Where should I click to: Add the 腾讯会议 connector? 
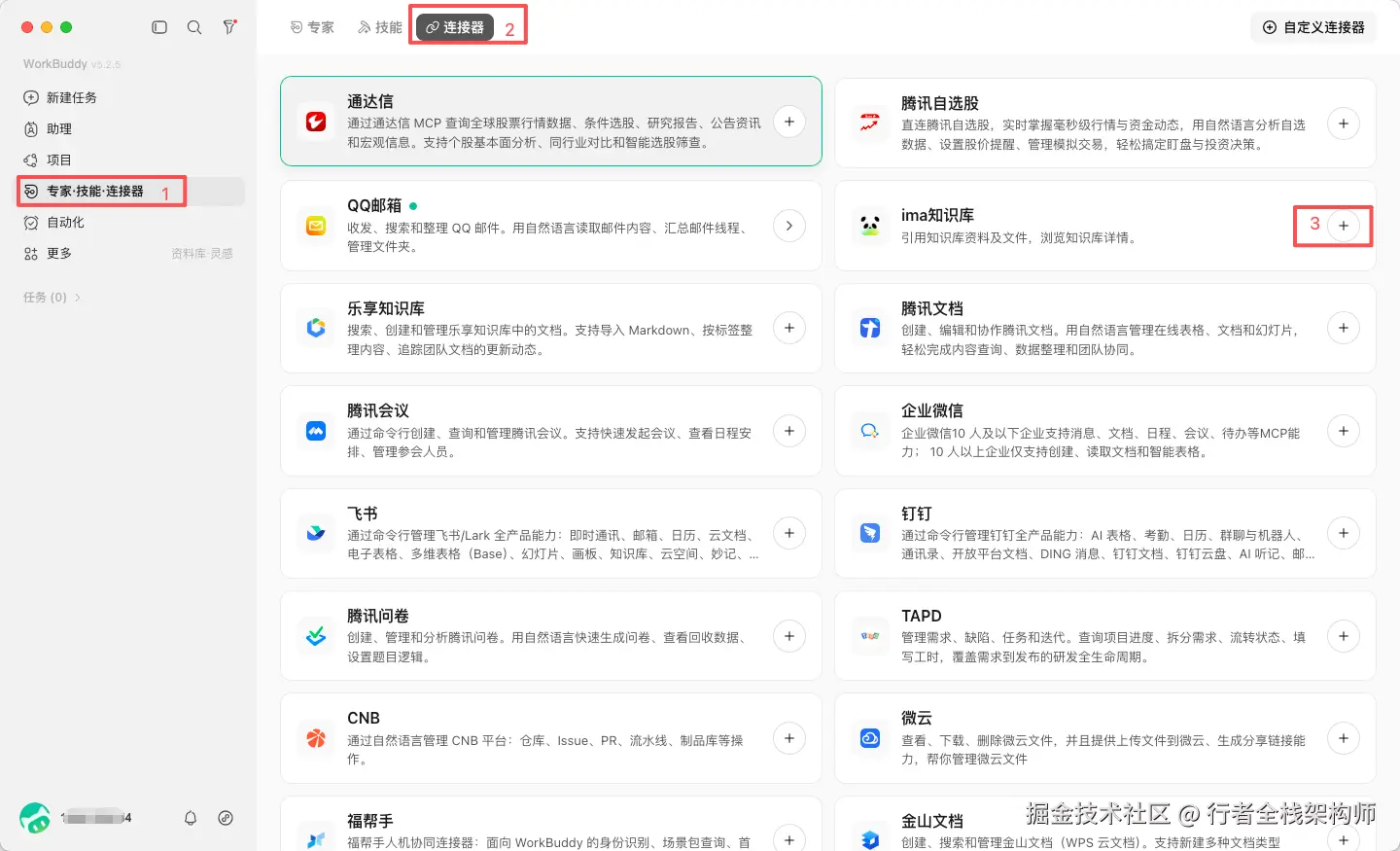click(789, 431)
